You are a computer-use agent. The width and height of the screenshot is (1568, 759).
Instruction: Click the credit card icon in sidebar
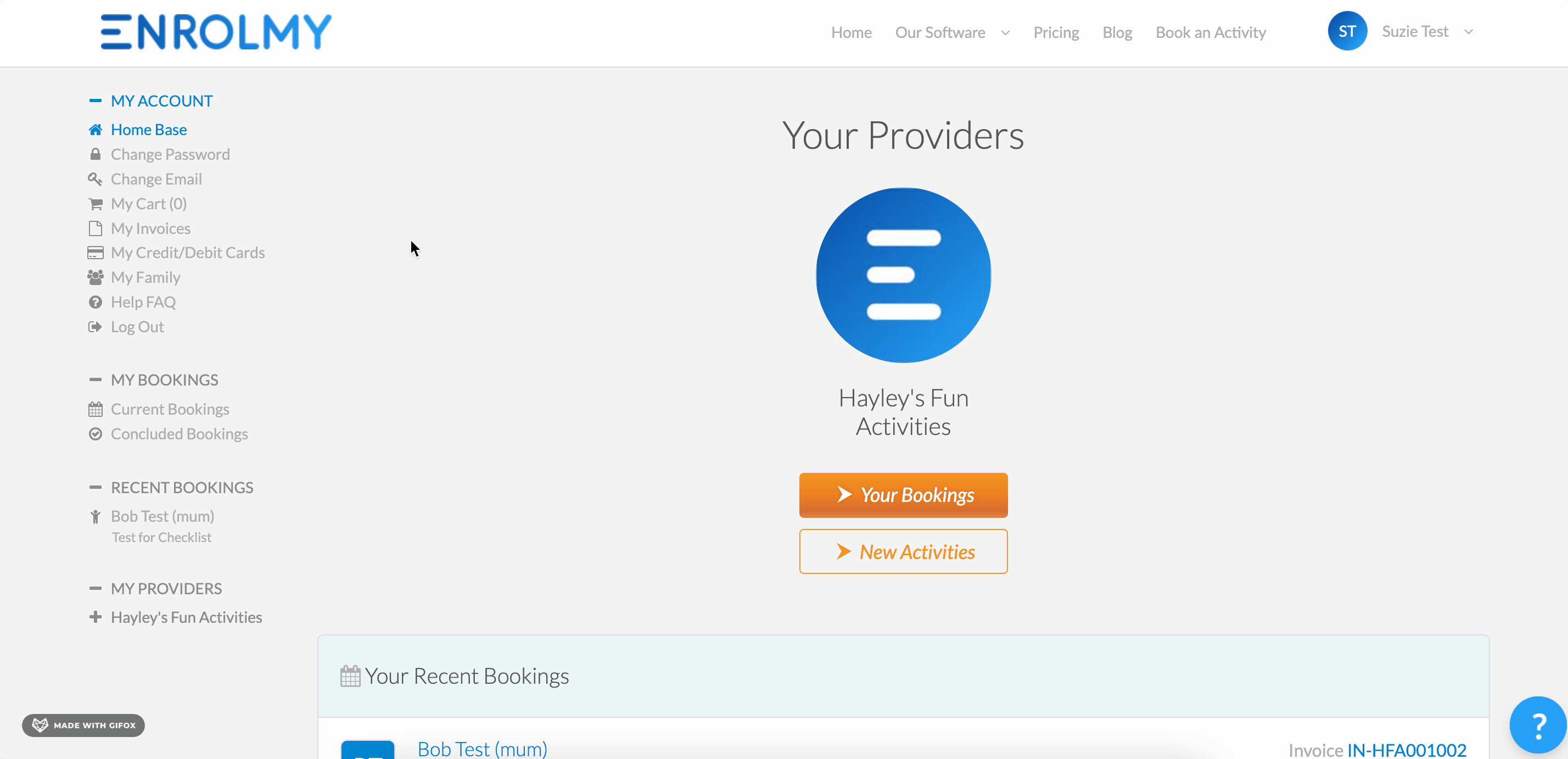[x=96, y=253]
